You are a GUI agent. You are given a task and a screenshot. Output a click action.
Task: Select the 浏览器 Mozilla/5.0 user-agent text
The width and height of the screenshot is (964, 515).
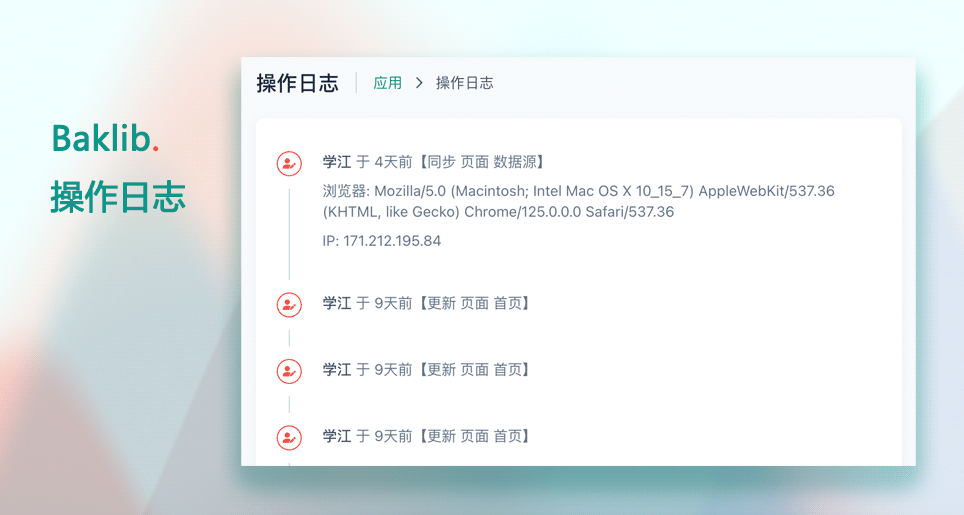tap(579, 202)
